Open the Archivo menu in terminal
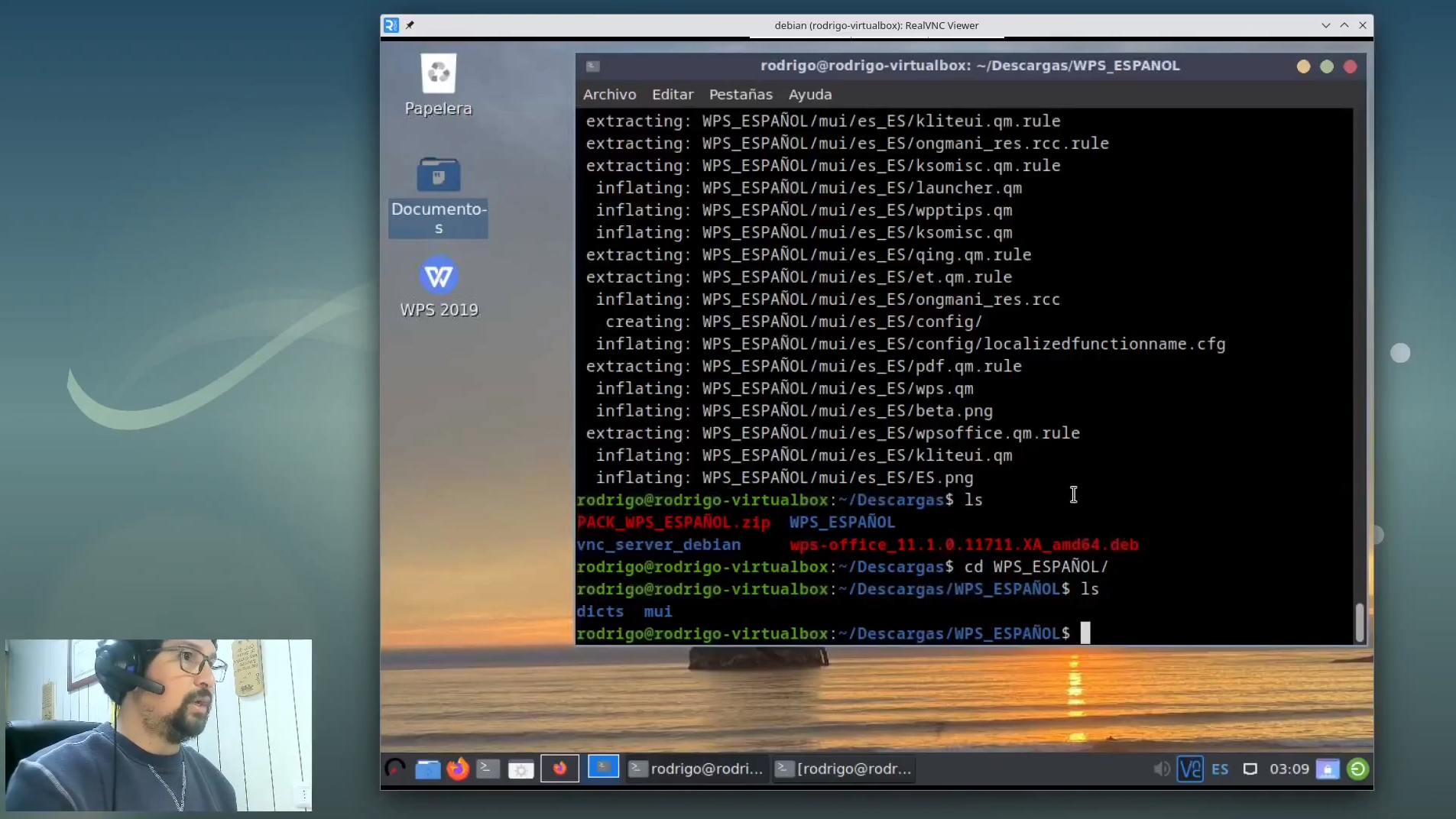 click(609, 95)
